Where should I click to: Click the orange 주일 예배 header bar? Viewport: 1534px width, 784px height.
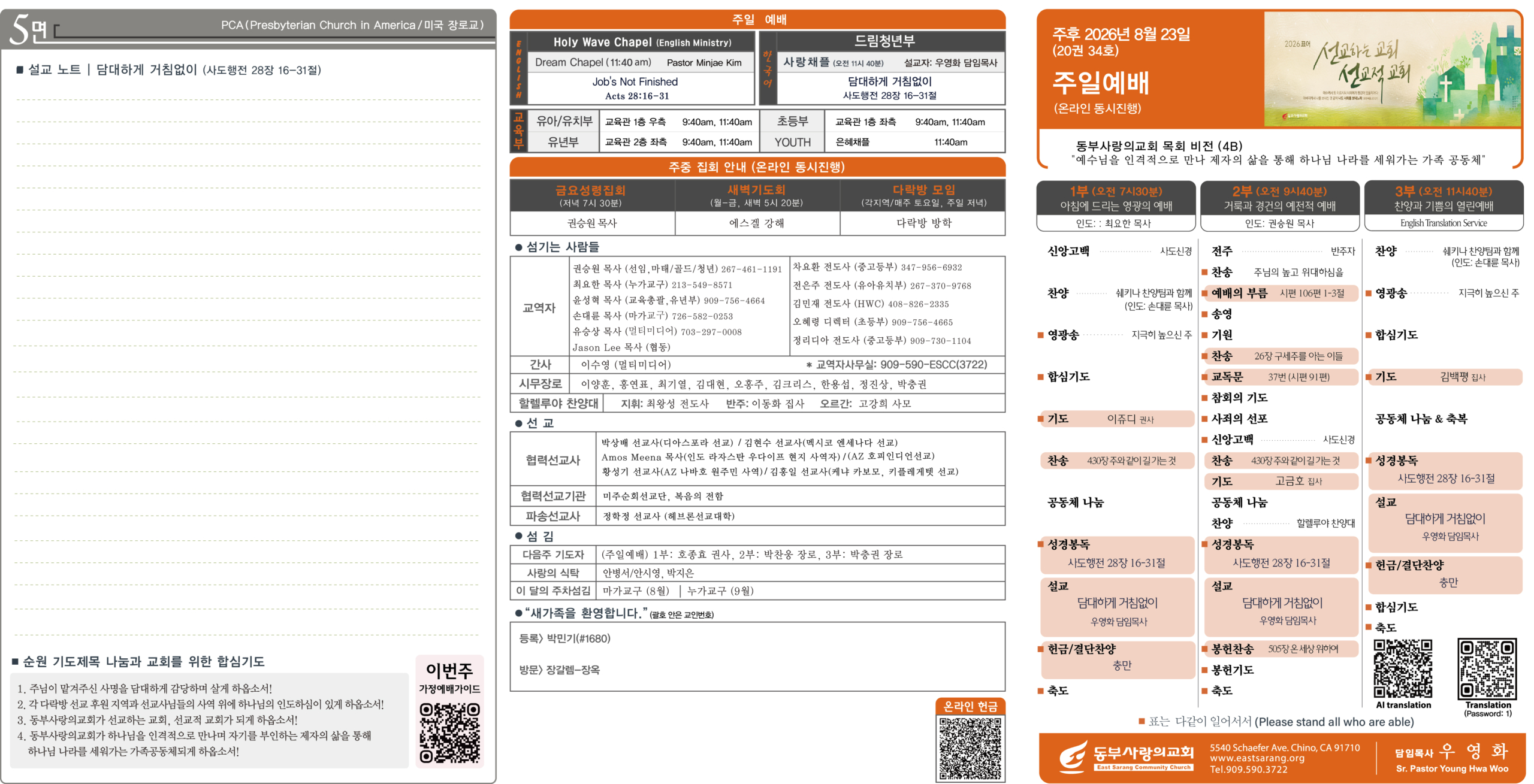click(757, 19)
